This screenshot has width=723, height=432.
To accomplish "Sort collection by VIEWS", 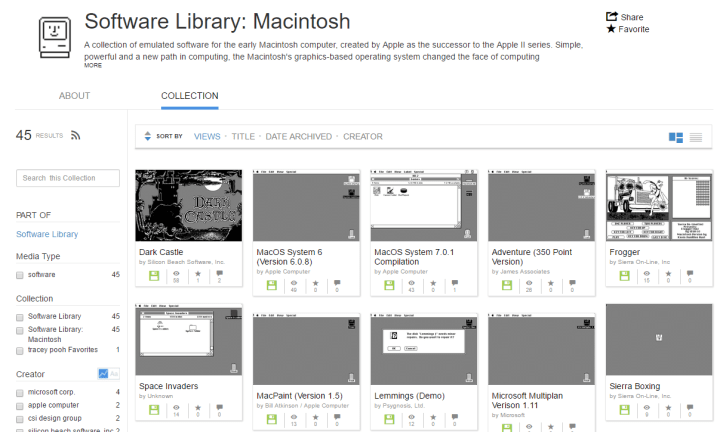I will 207,136.
